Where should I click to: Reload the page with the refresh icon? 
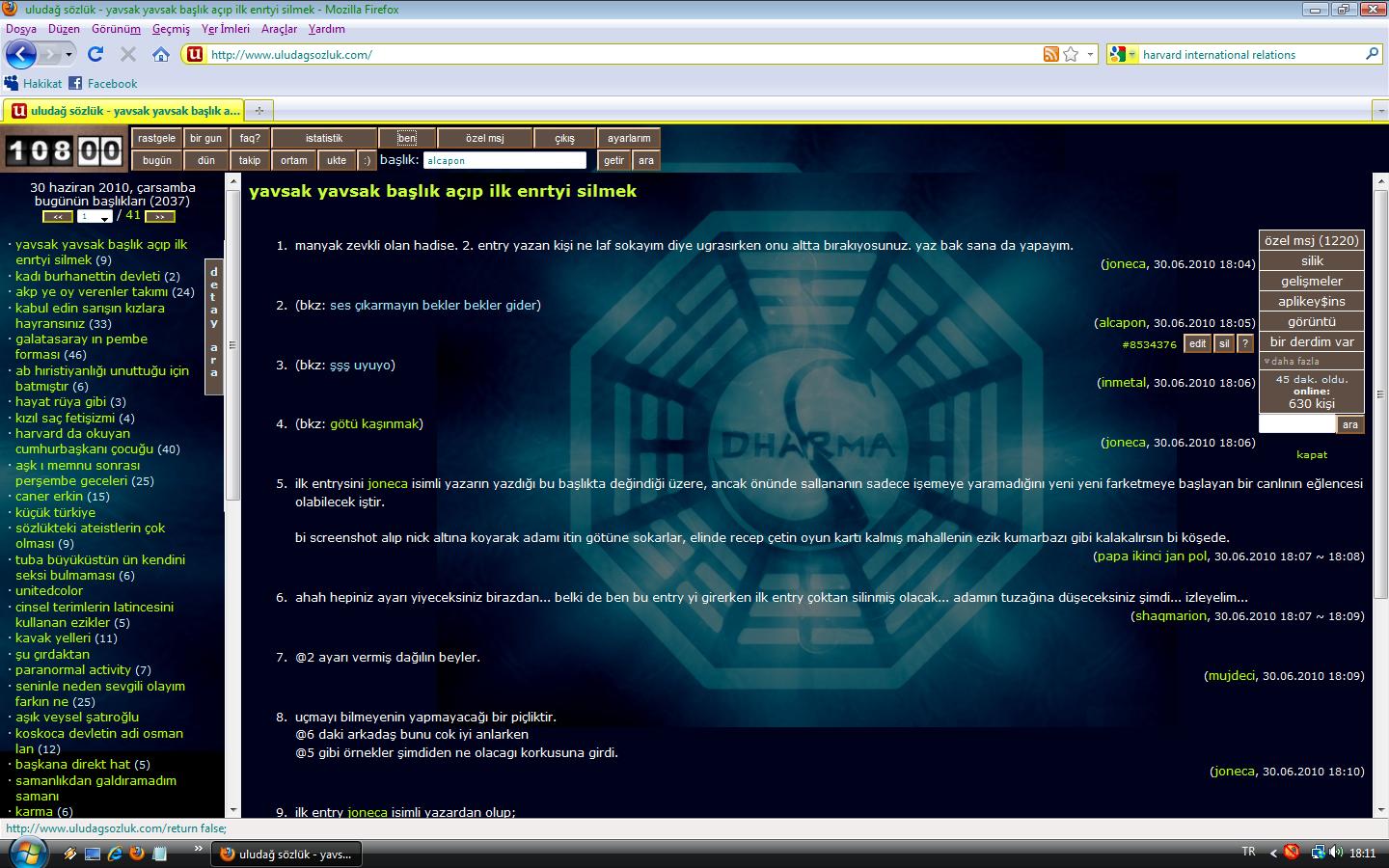click(x=95, y=55)
